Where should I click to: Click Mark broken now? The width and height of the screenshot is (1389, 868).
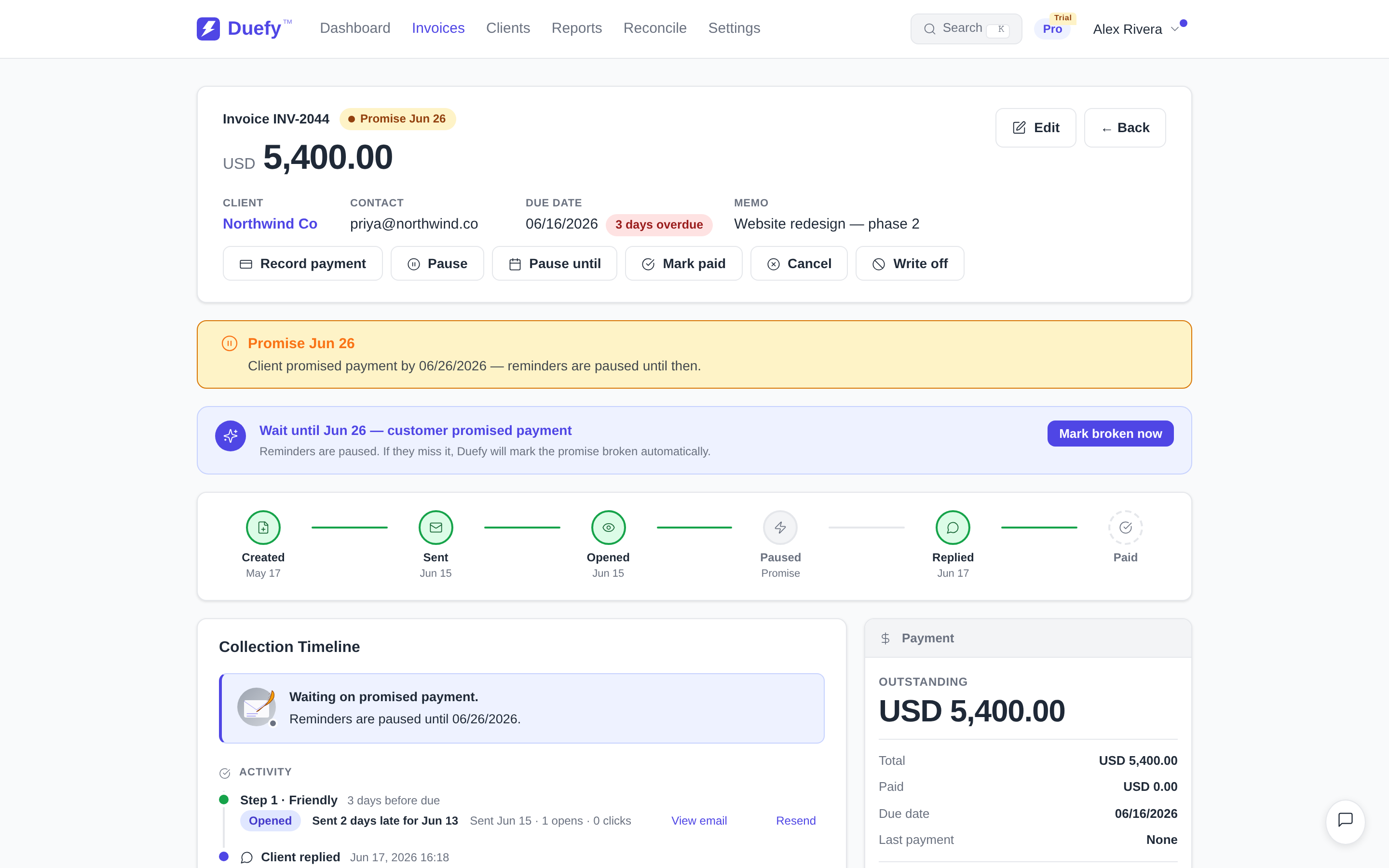click(x=1110, y=434)
